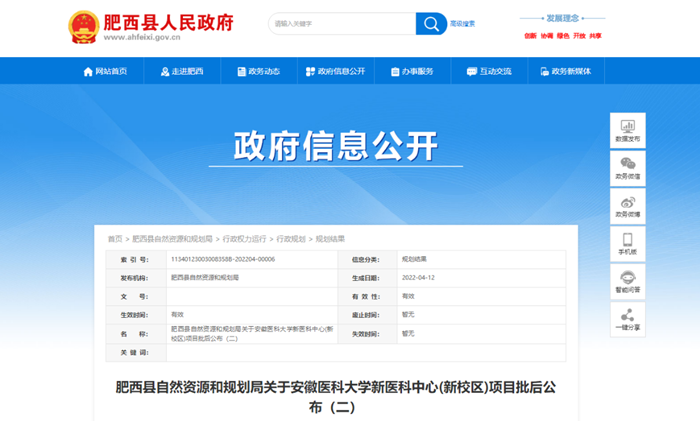Image resolution: width=700 pixels, height=421 pixels.
Task: Open the 政务微博 Weibo icon
Action: 627,205
